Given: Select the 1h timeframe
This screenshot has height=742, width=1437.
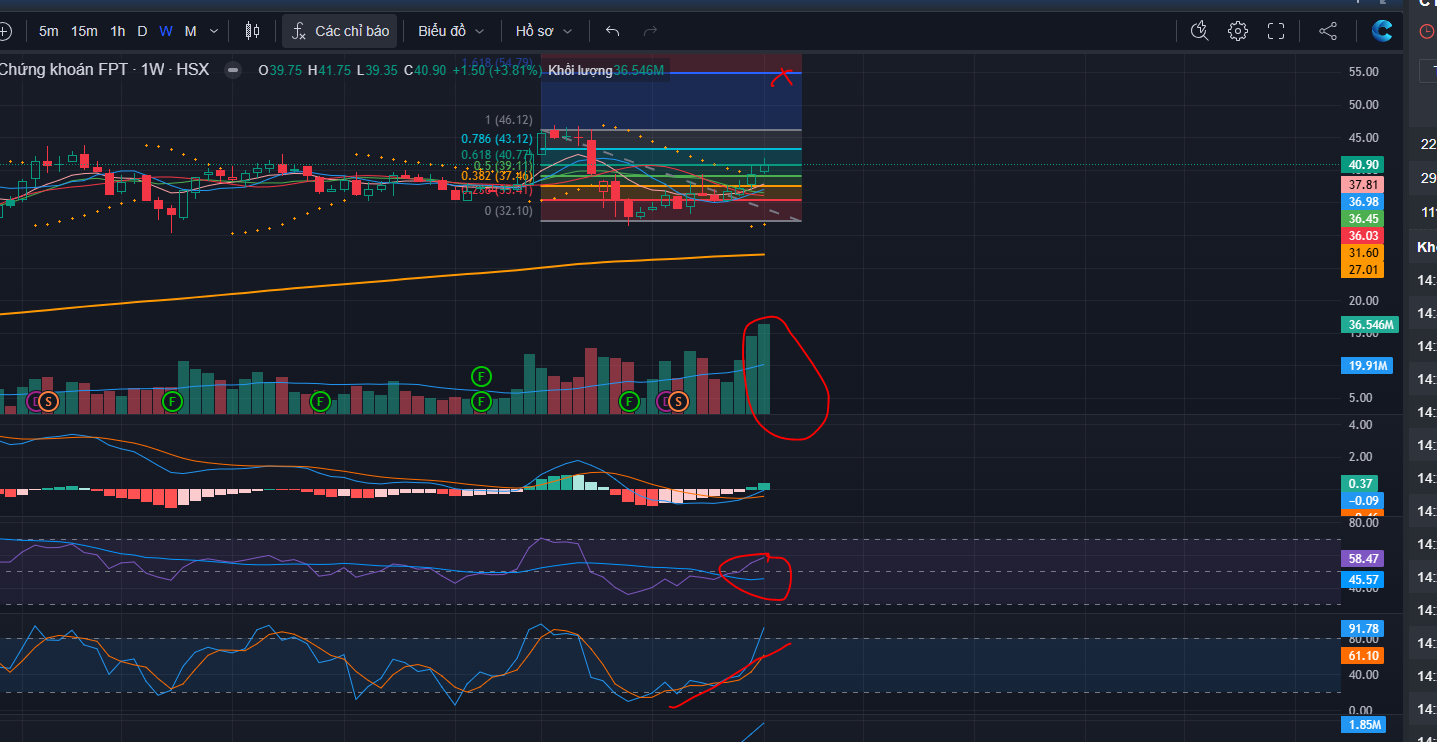Looking at the screenshot, I should click(x=118, y=31).
